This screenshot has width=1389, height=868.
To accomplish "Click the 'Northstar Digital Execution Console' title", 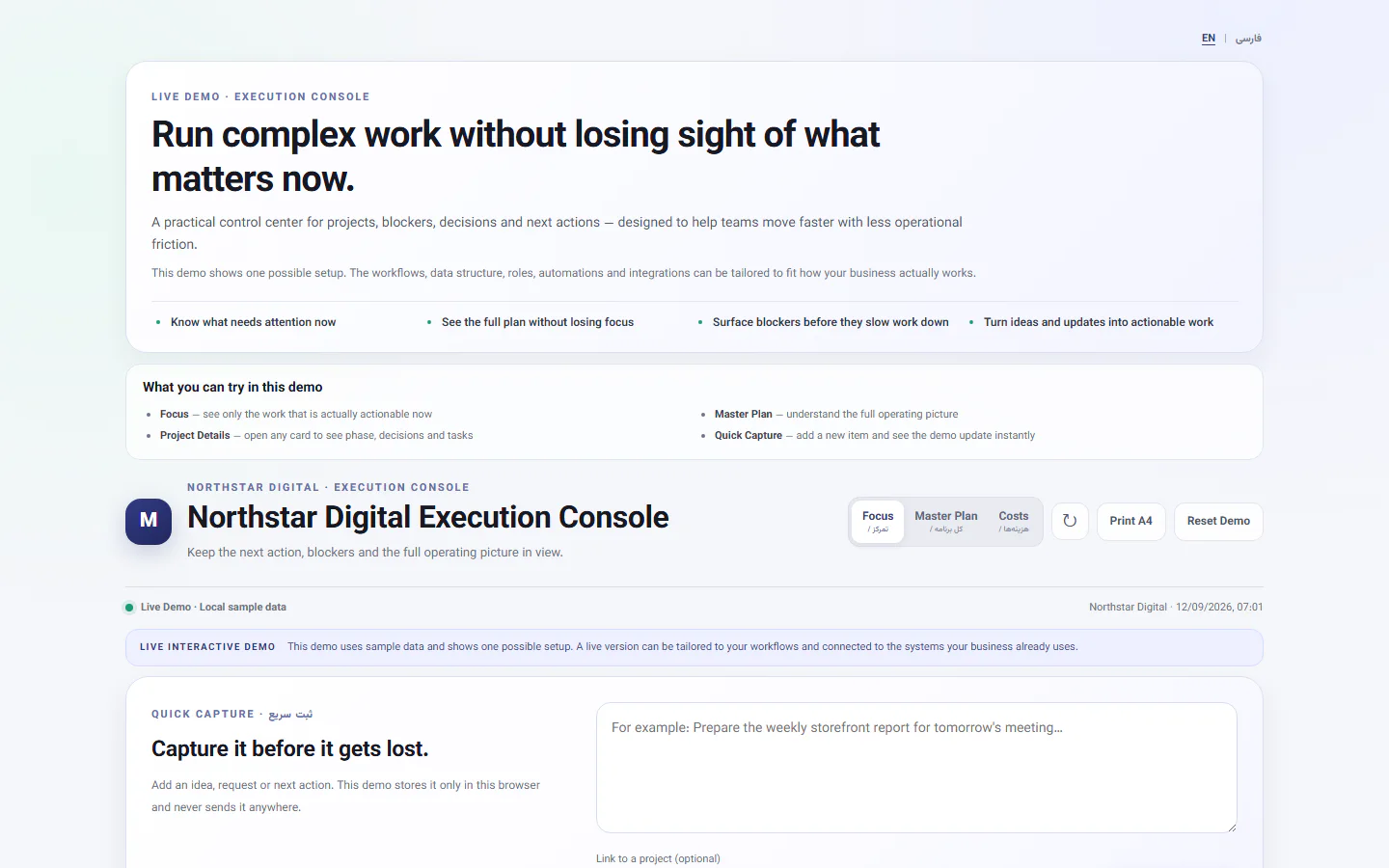I will [x=427, y=517].
